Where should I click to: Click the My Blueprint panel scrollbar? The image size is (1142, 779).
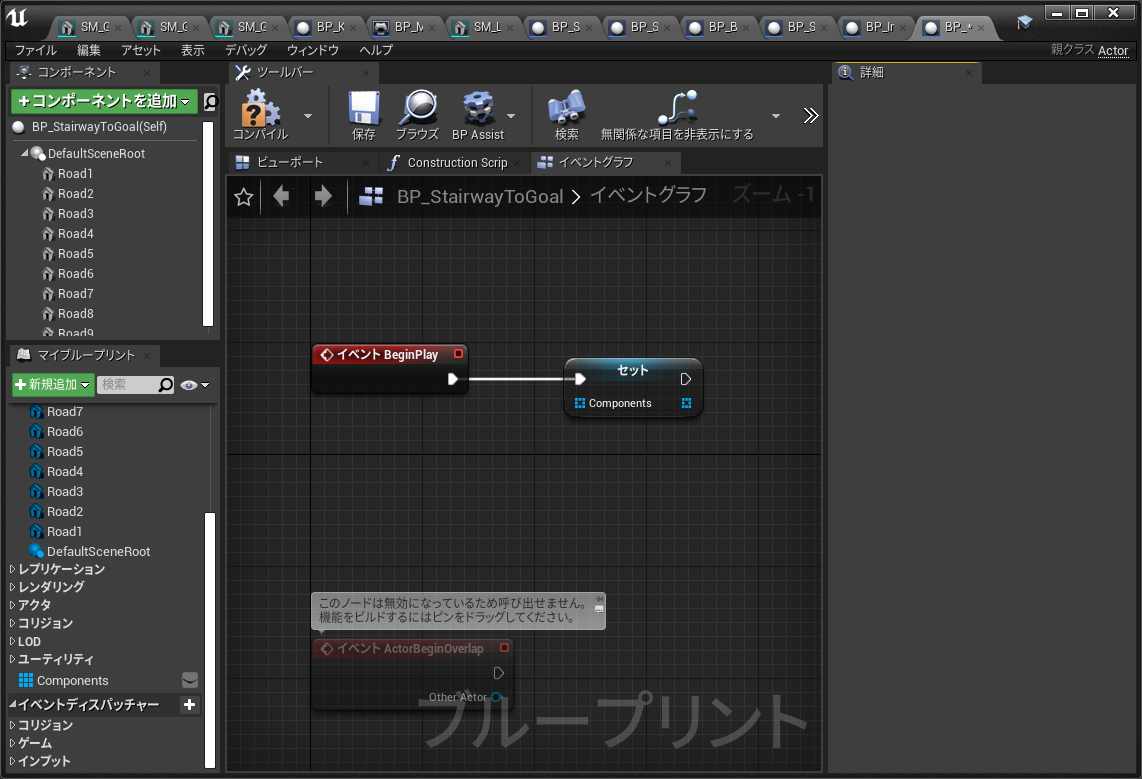click(x=210, y=639)
